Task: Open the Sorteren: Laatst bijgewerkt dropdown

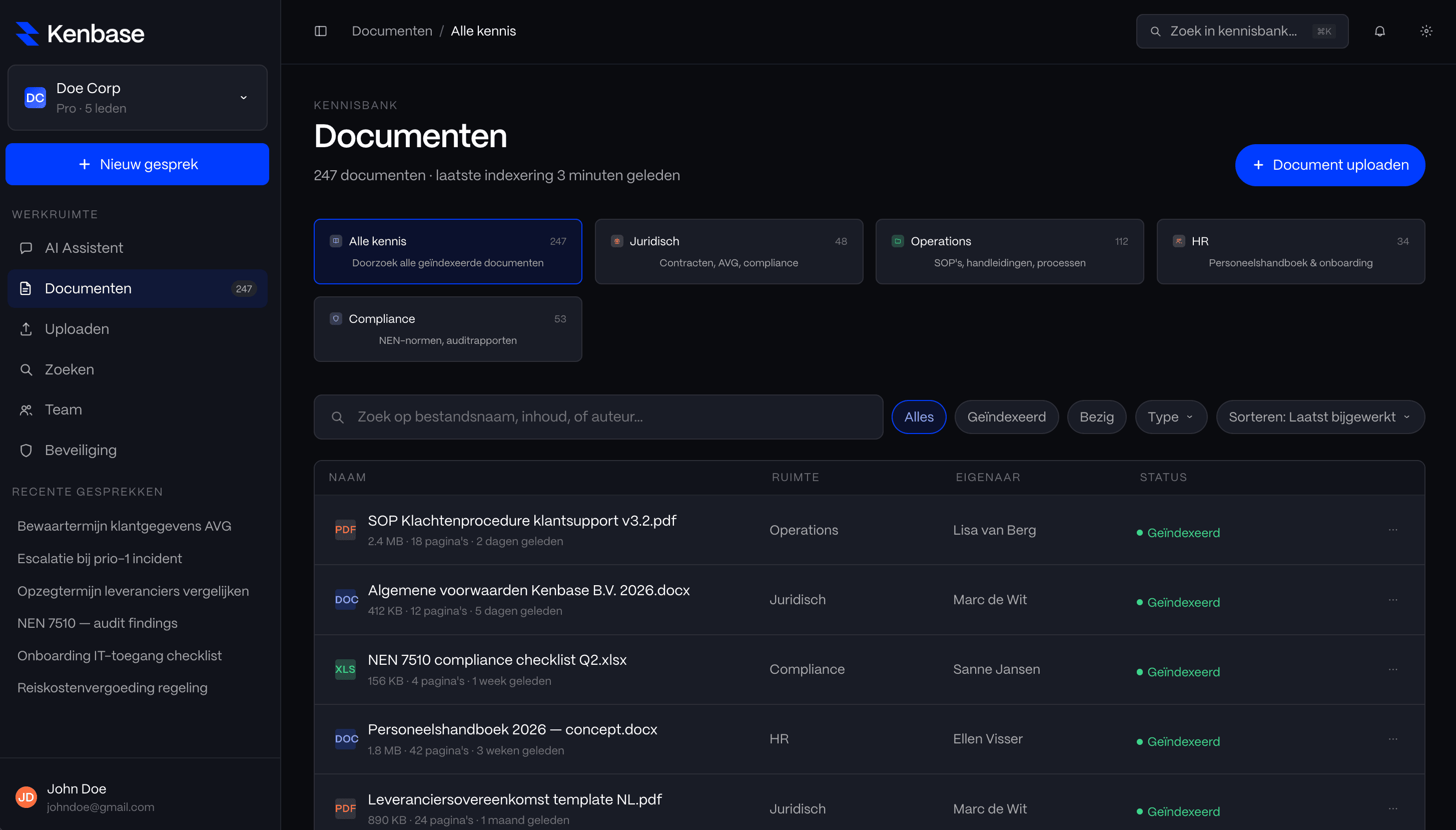Action: (1320, 417)
